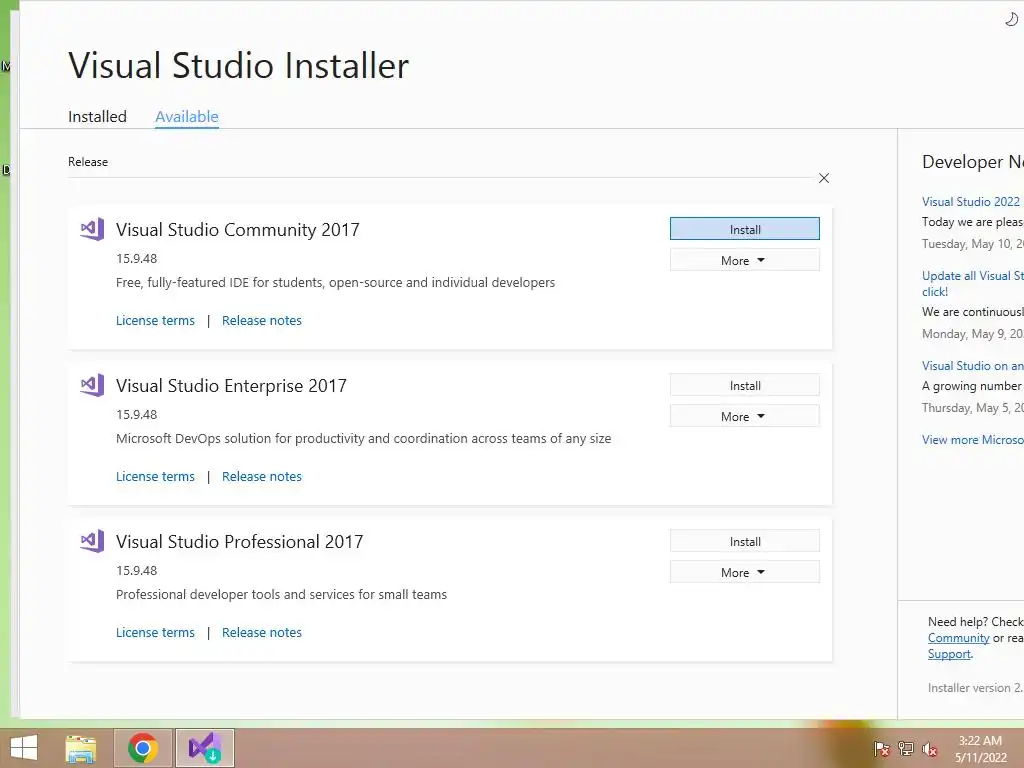This screenshot has height=768, width=1024.
Task: Toggle the dark theme moon icon
Action: [1011, 20]
